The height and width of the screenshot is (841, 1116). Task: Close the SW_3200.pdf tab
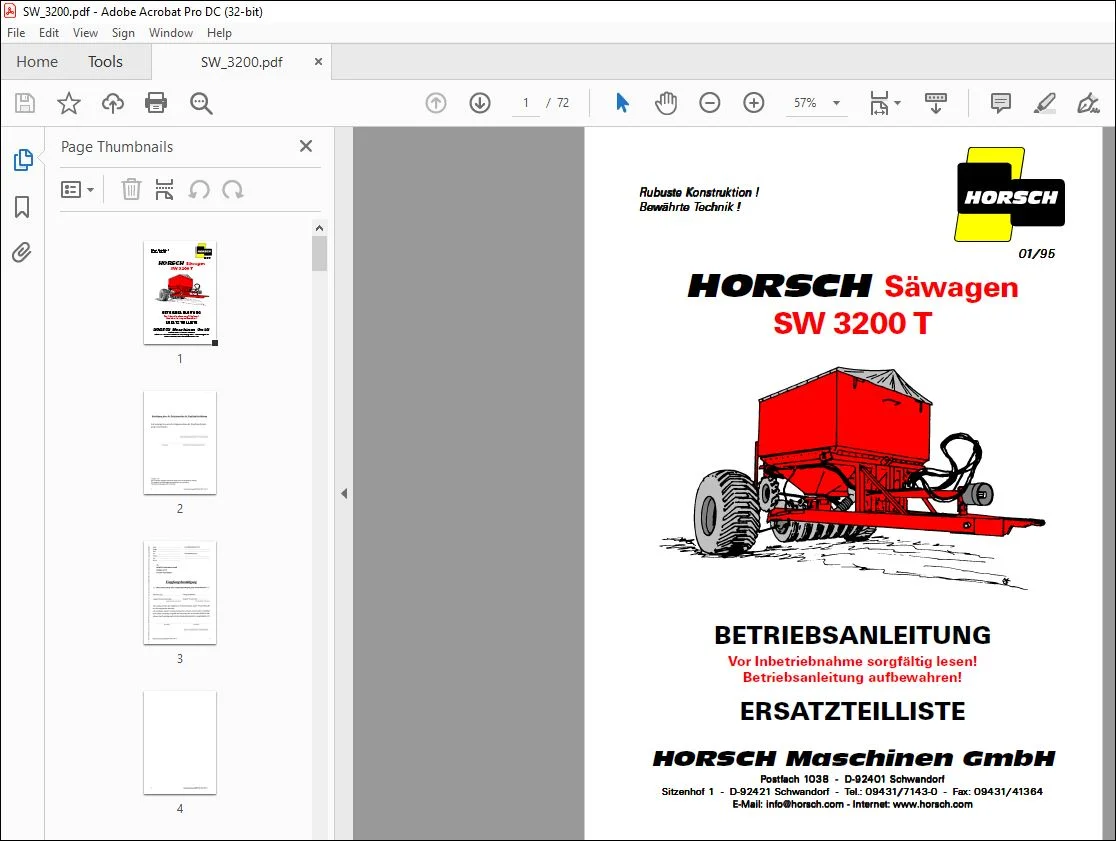pos(318,62)
